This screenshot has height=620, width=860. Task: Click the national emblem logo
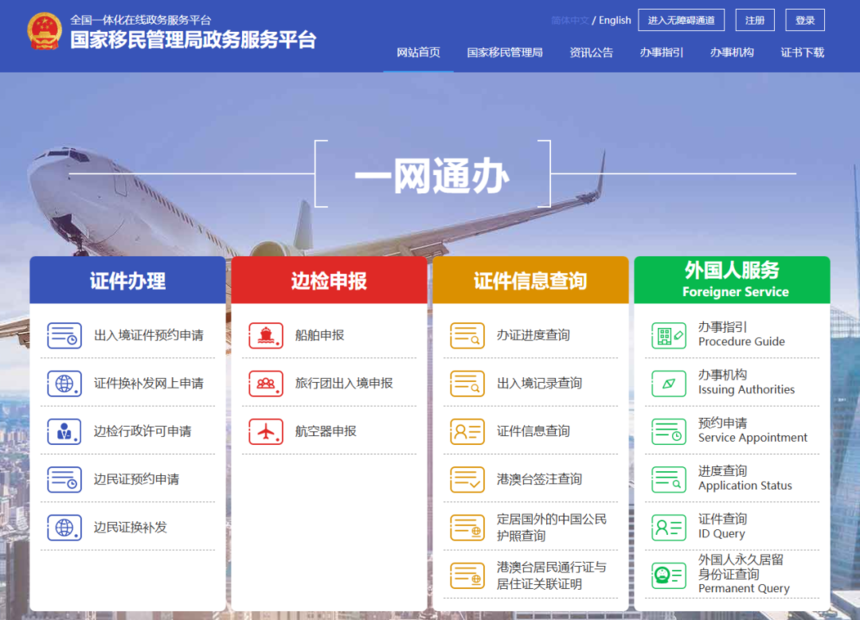(44, 31)
